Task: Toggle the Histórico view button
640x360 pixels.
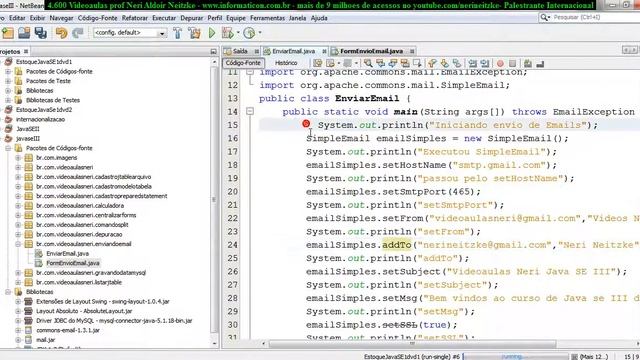Action: pyautogui.click(x=286, y=63)
